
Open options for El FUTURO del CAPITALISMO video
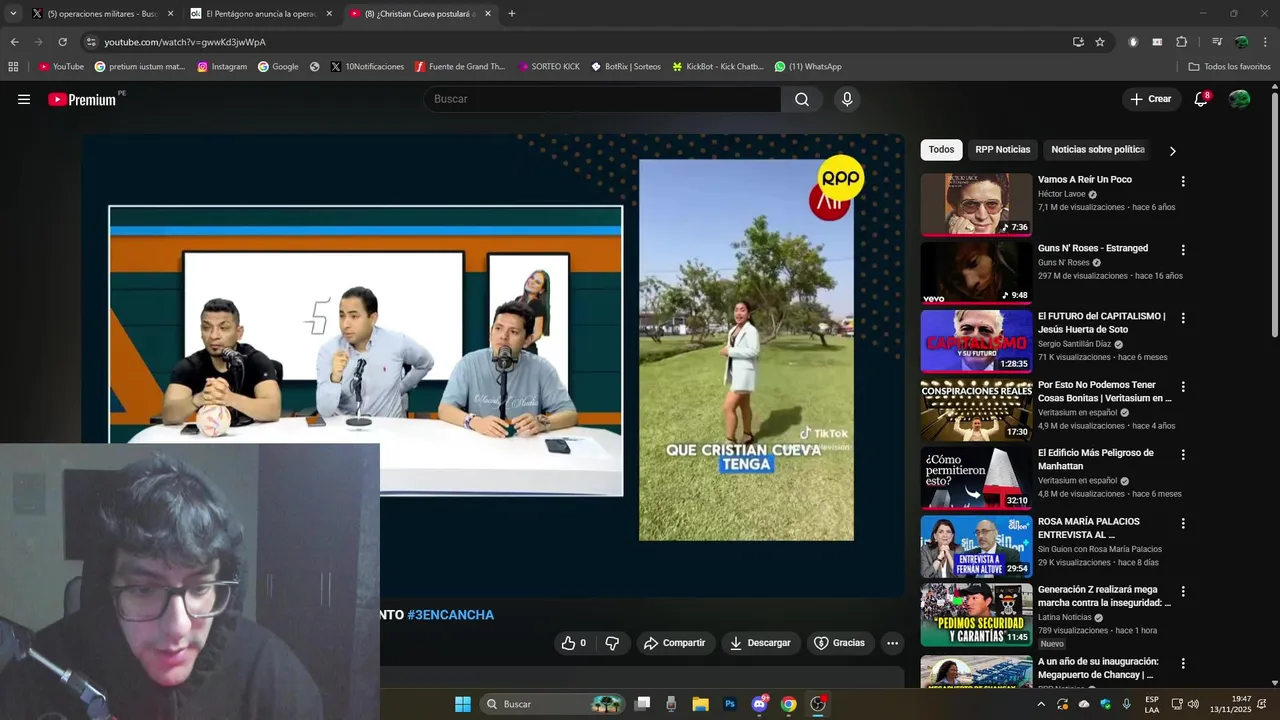pos(1183,318)
